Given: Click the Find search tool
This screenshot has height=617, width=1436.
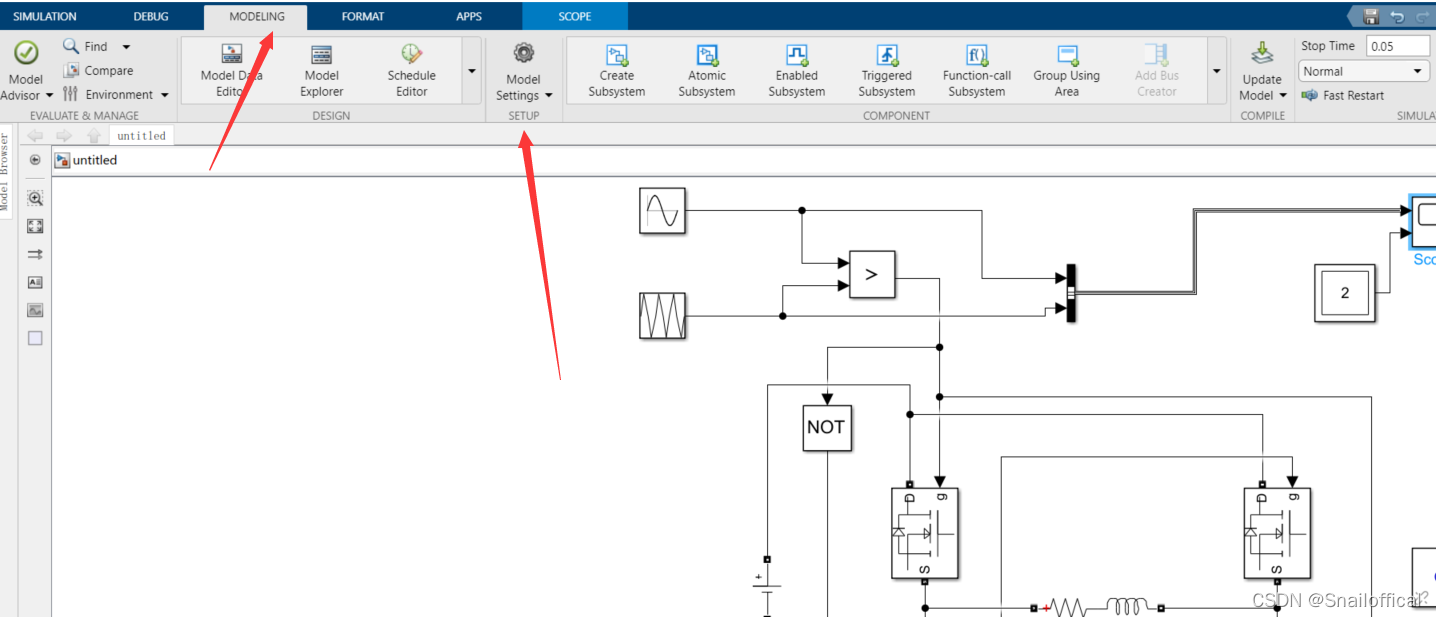Looking at the screenshot, I should [85, 46].
